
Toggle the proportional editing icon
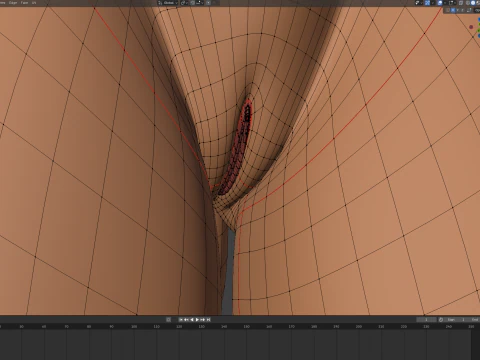[x=208, y=3]
